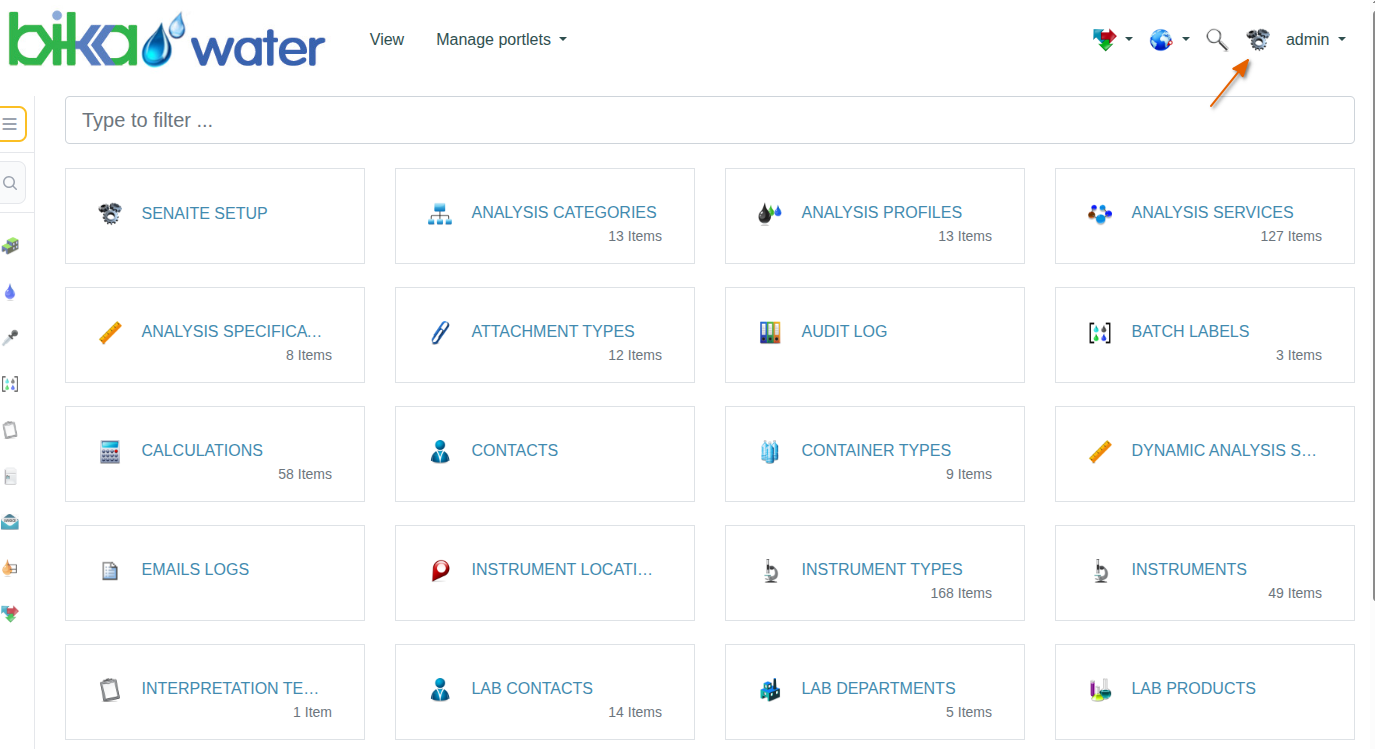
Task: Click the gears setup icon in header
Action: pyautogui.click(x=1257, y=40)
